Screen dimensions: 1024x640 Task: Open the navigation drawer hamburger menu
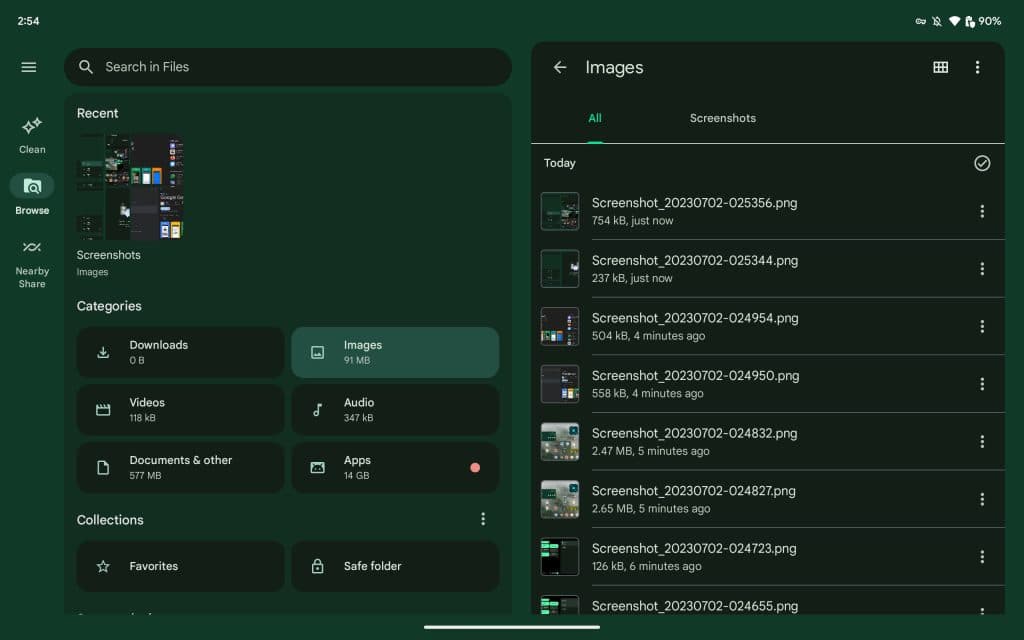click(28, 67)
